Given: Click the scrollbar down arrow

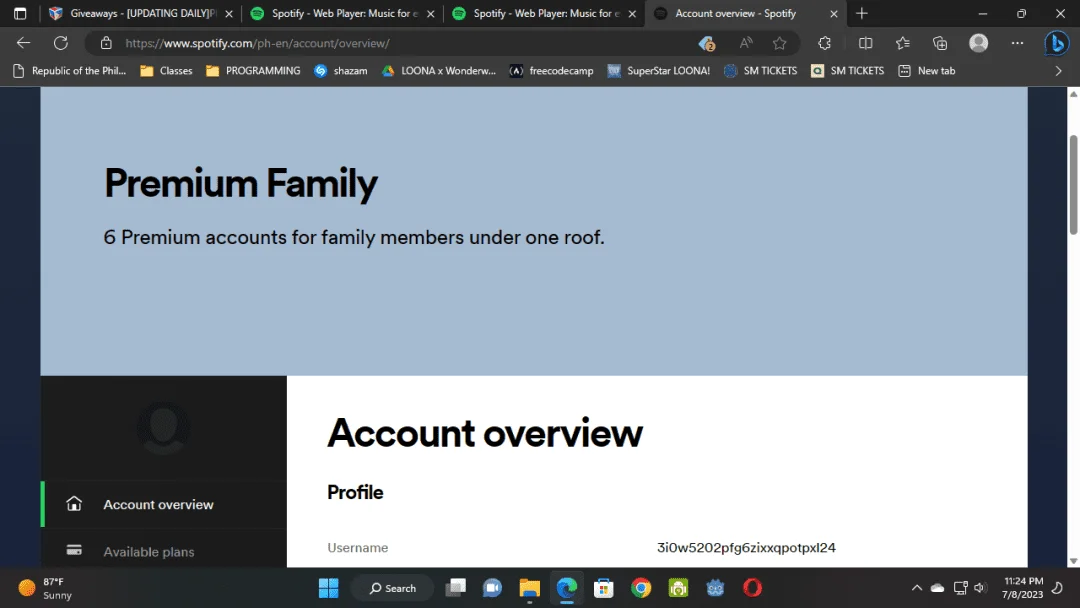Looking at the screenshot, I should pyautogui.click(x=1073, y=560).
